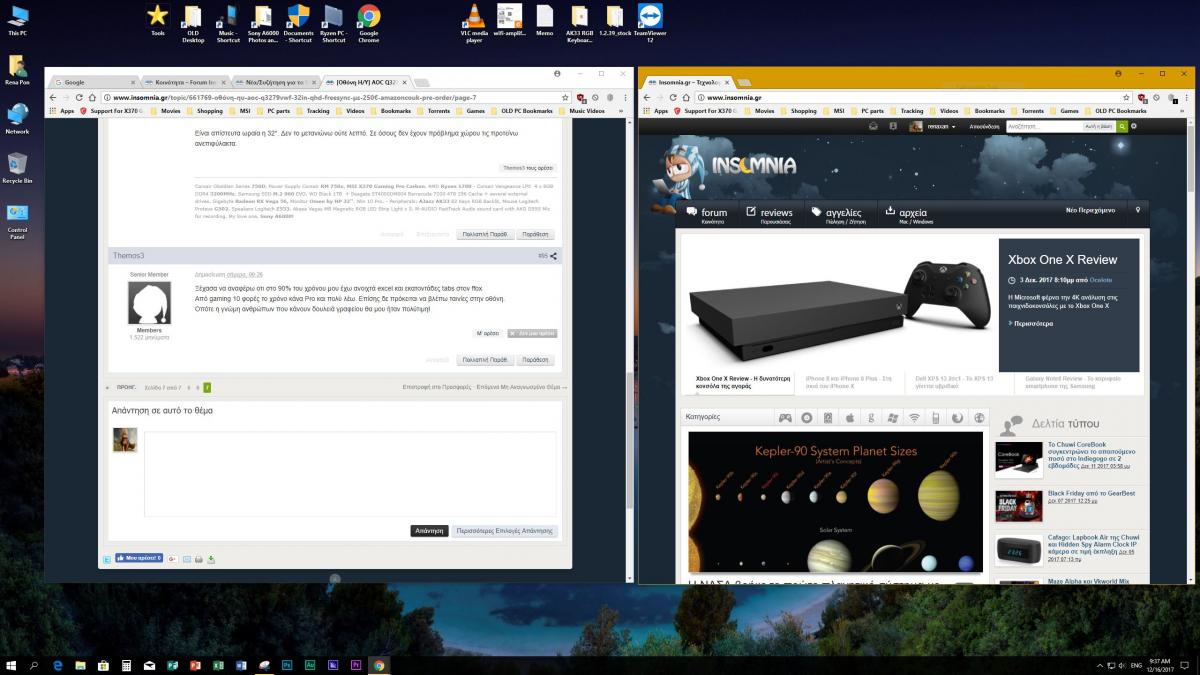This screenshot has height=675, width=1200.
Task: Launch Photoshop from the taskbar
Action: click(287, 664)
